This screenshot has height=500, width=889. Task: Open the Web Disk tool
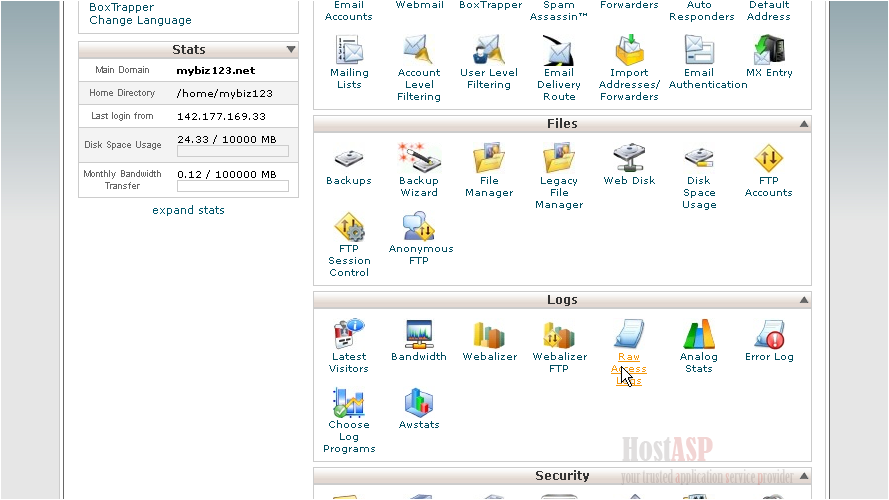[629, 158]
